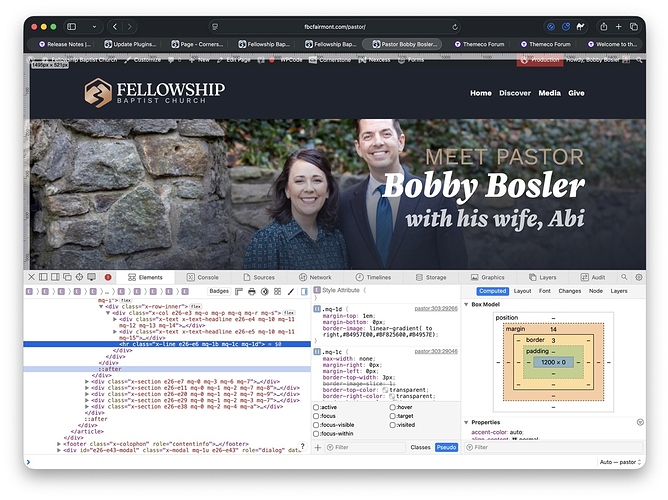Viewport: 668px width, 500px height.
Task: Click the print styles printer icon
Action: (x=251, y=291)
